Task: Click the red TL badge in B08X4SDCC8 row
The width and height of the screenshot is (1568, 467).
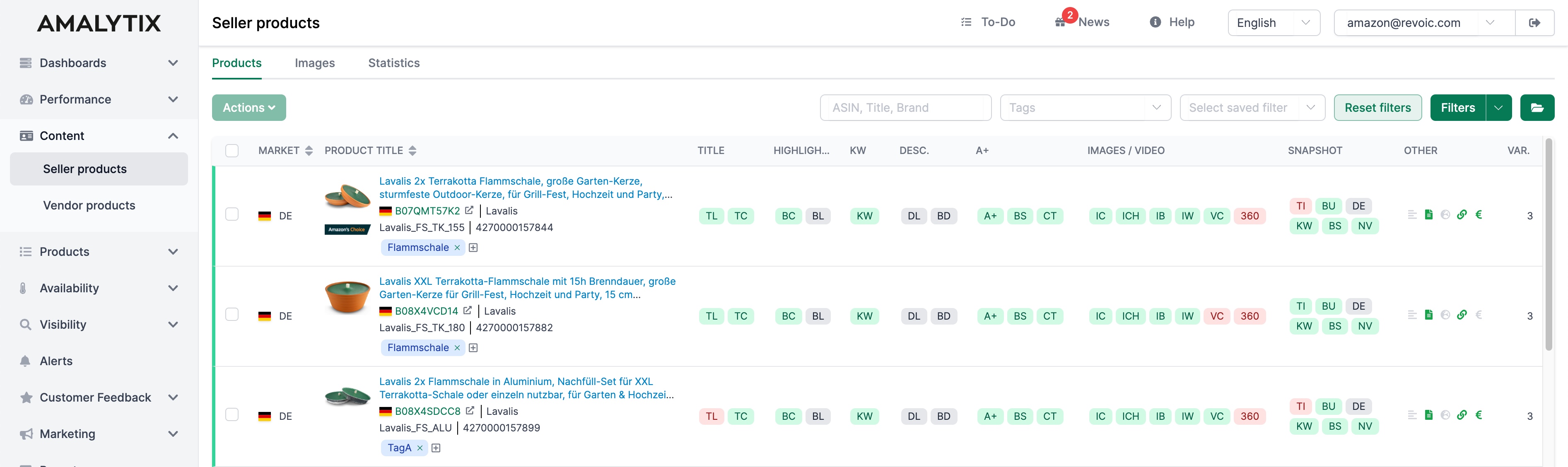Action: click(712, 416)
